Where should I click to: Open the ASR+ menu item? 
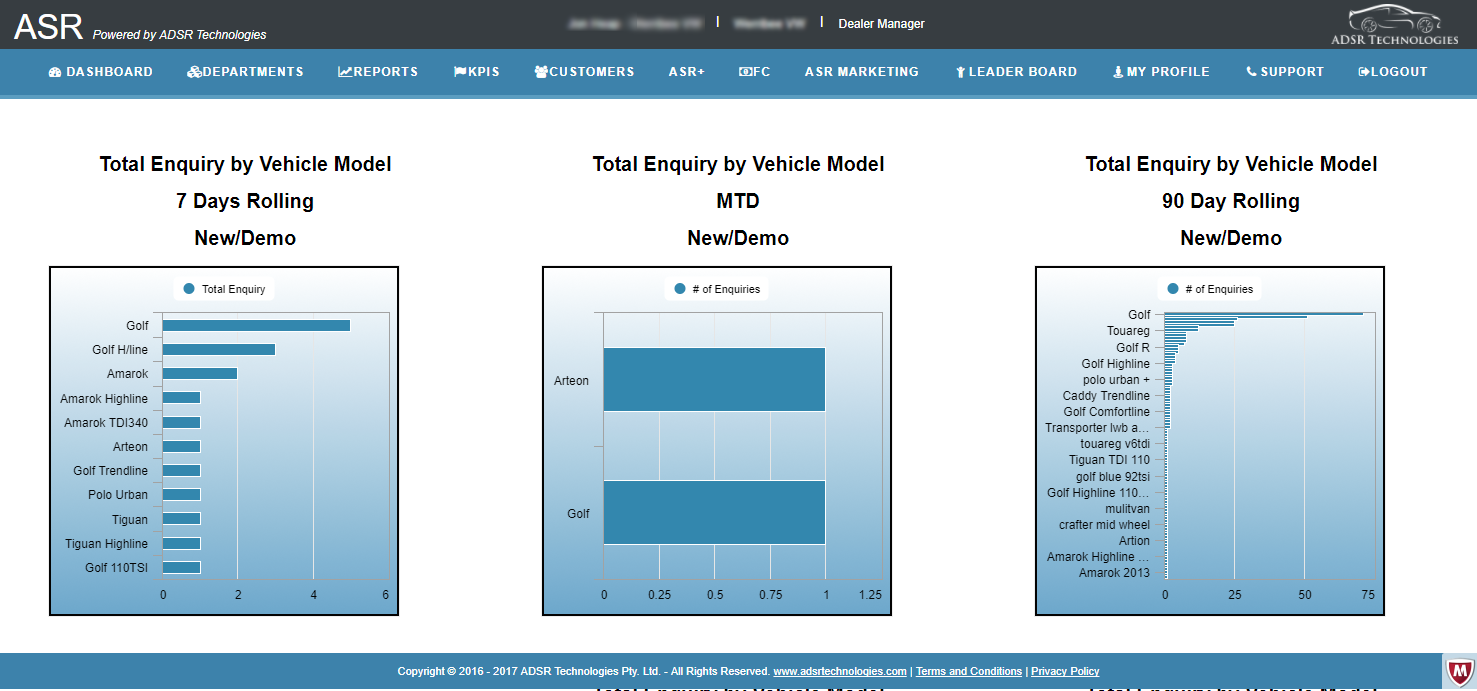pos(687,72)
